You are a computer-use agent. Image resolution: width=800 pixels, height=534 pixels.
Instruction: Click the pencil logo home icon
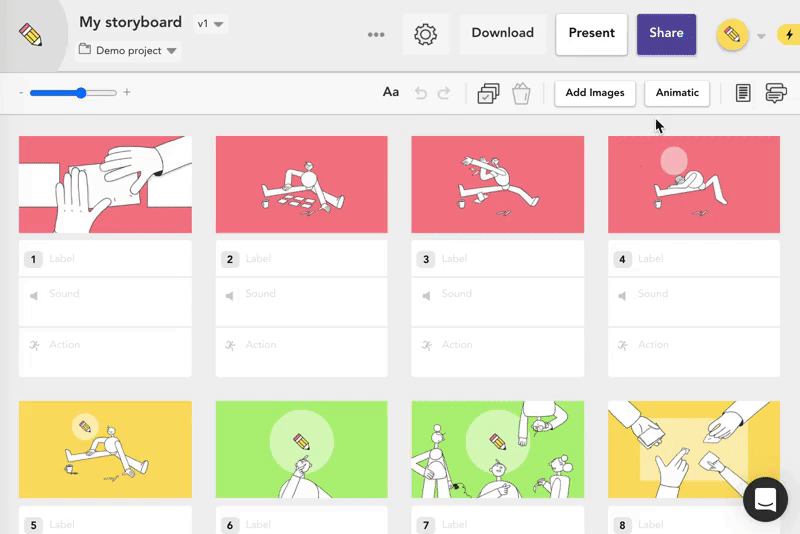[31, 35]
